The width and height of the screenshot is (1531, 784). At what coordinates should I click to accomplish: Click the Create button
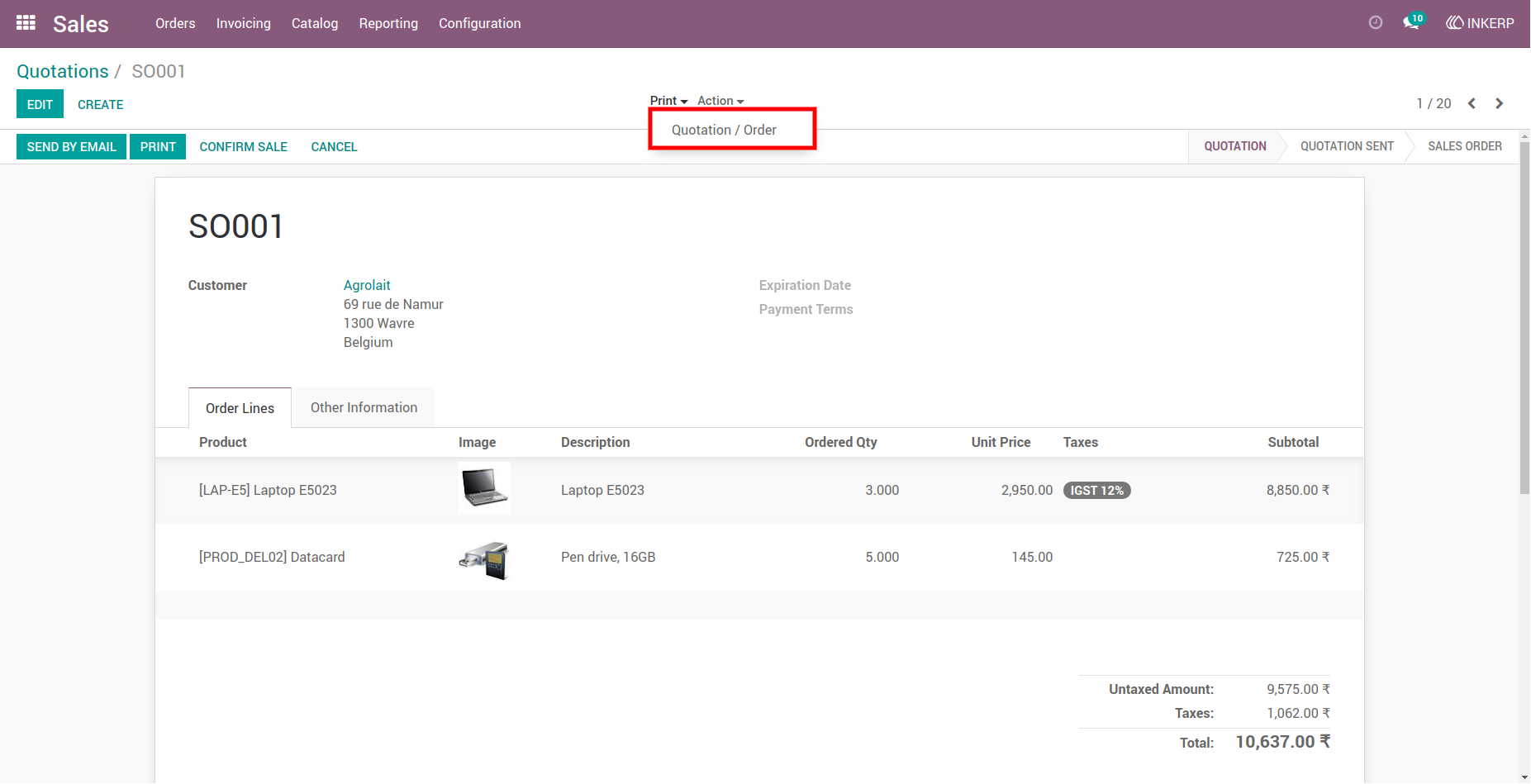101,104
